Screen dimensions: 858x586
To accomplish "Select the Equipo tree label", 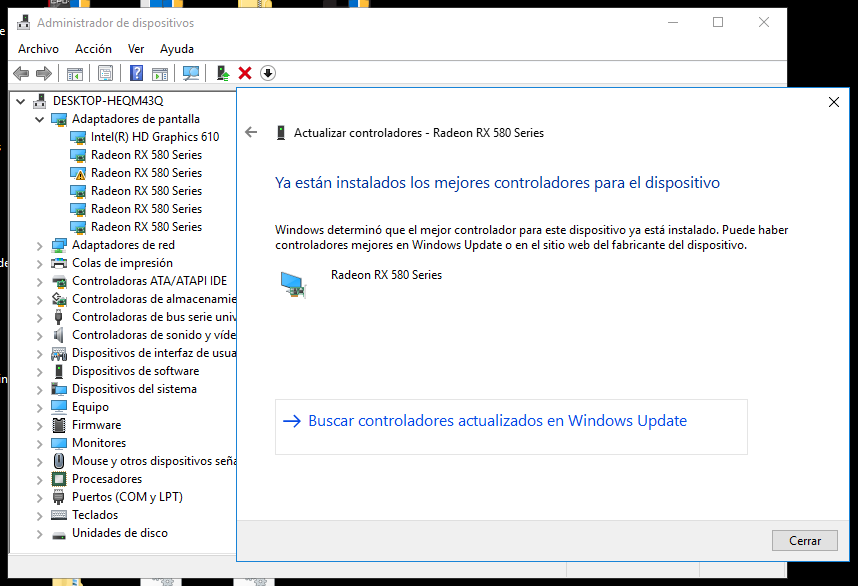I will pyautogui.click(x=90, y=407).
